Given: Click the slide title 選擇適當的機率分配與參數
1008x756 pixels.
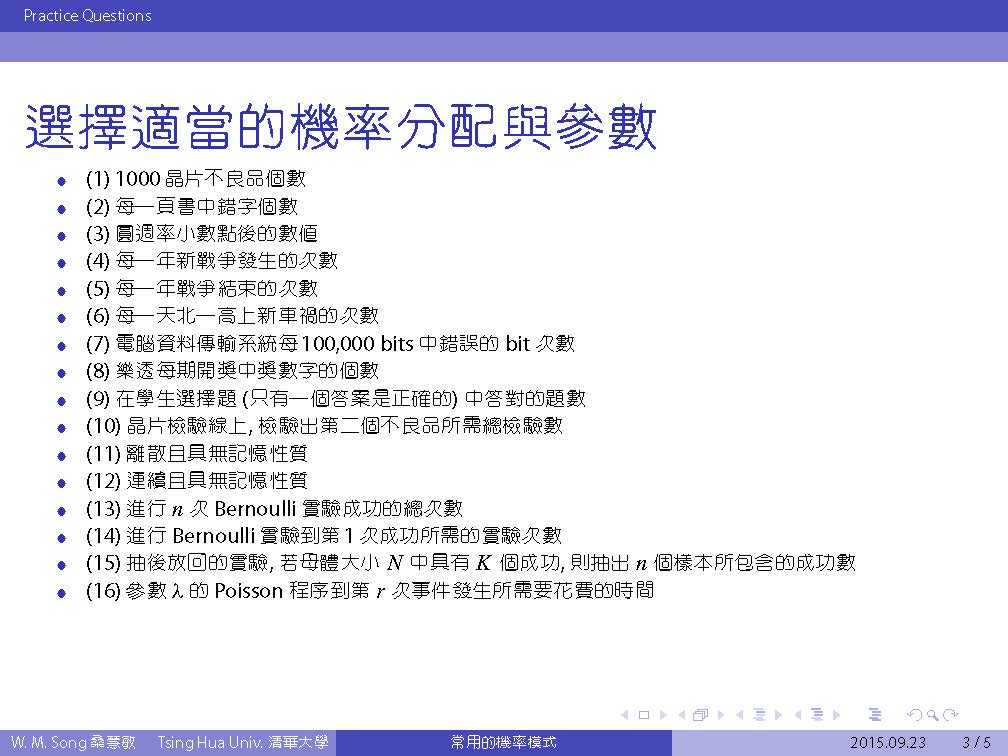Looking at the screenshot, I should coord(340,128).
